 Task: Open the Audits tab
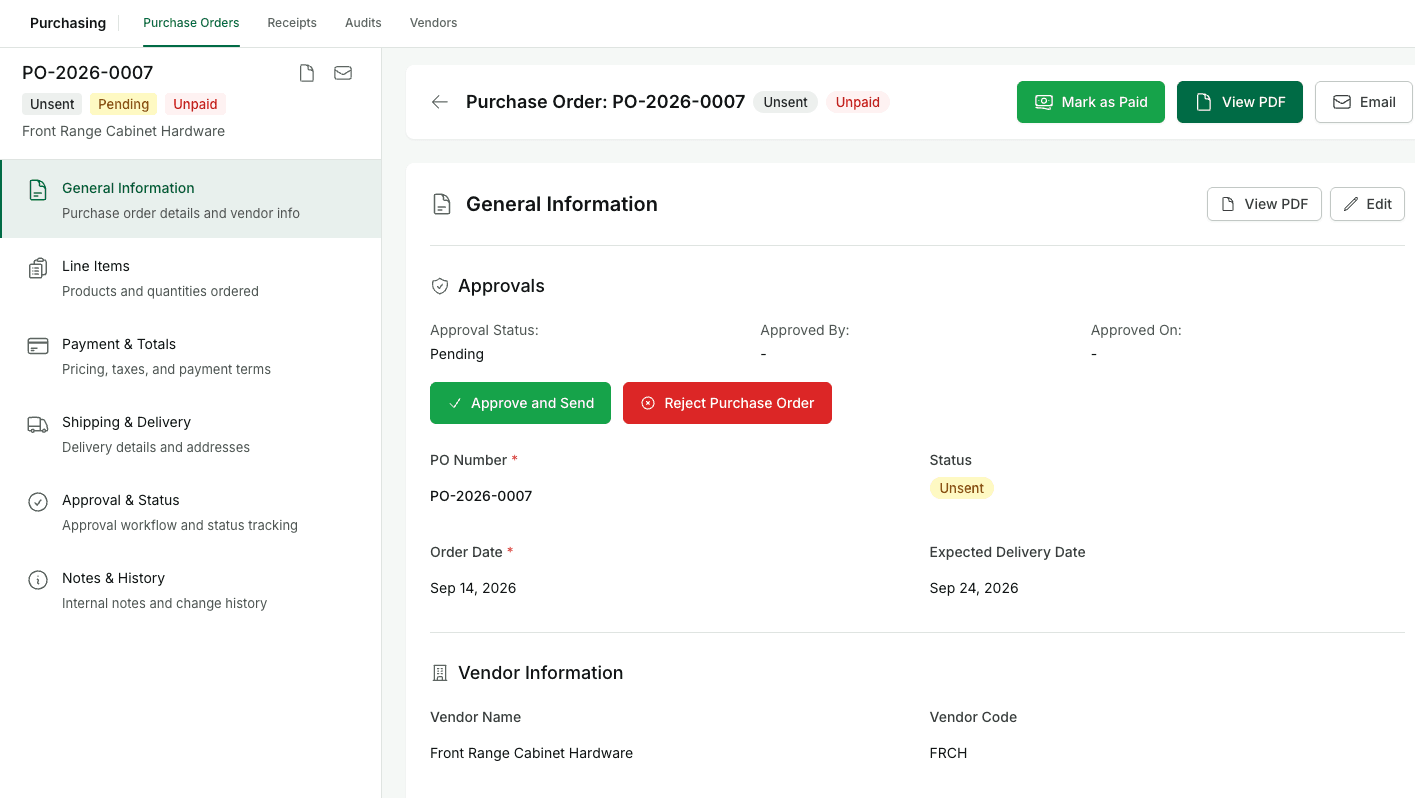363,22
